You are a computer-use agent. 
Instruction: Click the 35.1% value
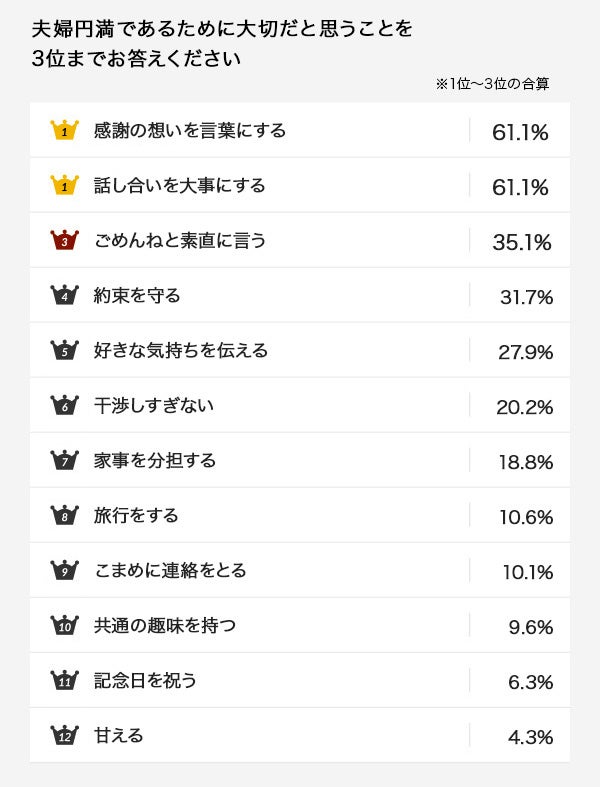(520, 241)
